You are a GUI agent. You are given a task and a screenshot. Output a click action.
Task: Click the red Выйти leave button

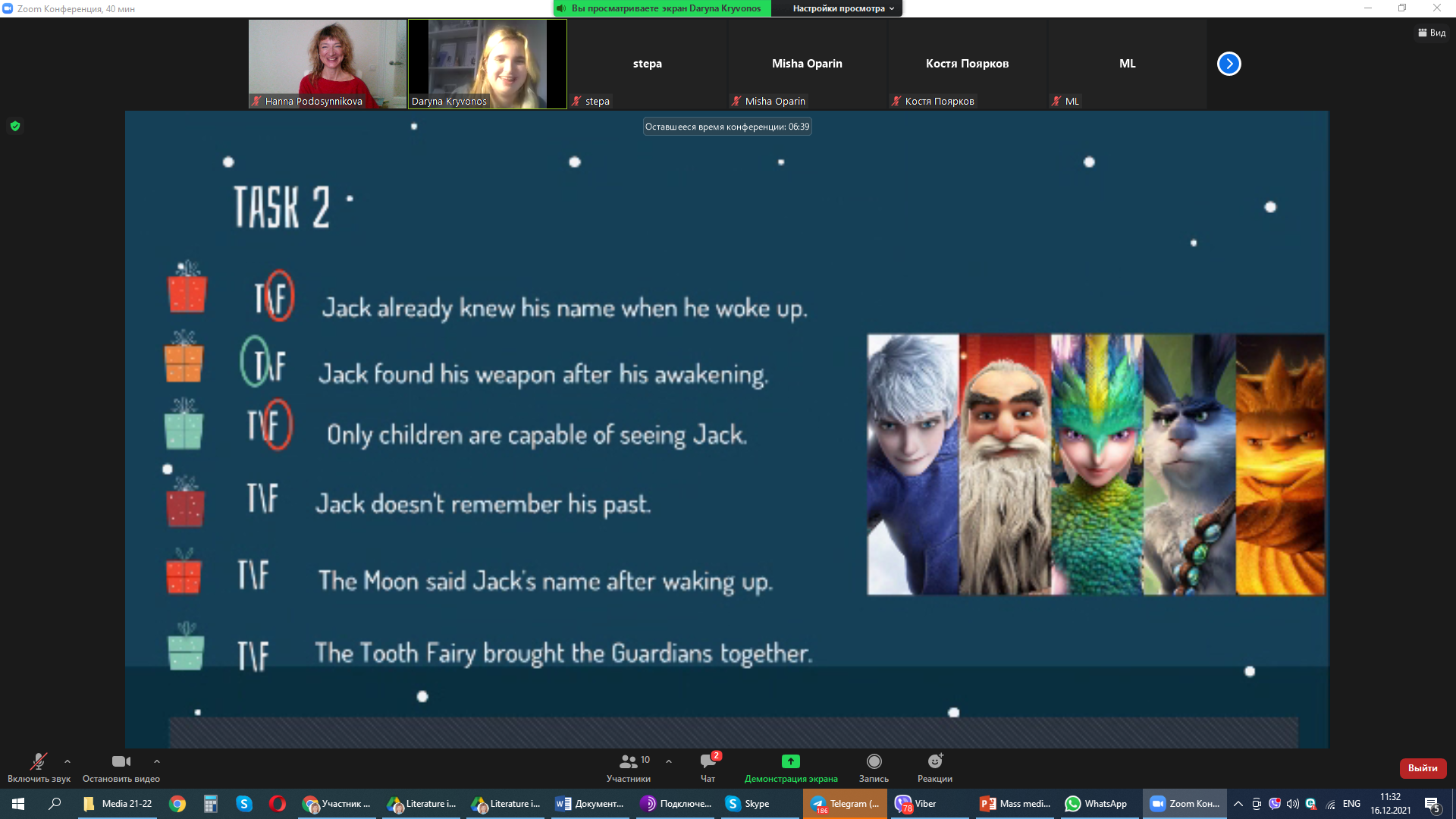tap(1422, 768)
